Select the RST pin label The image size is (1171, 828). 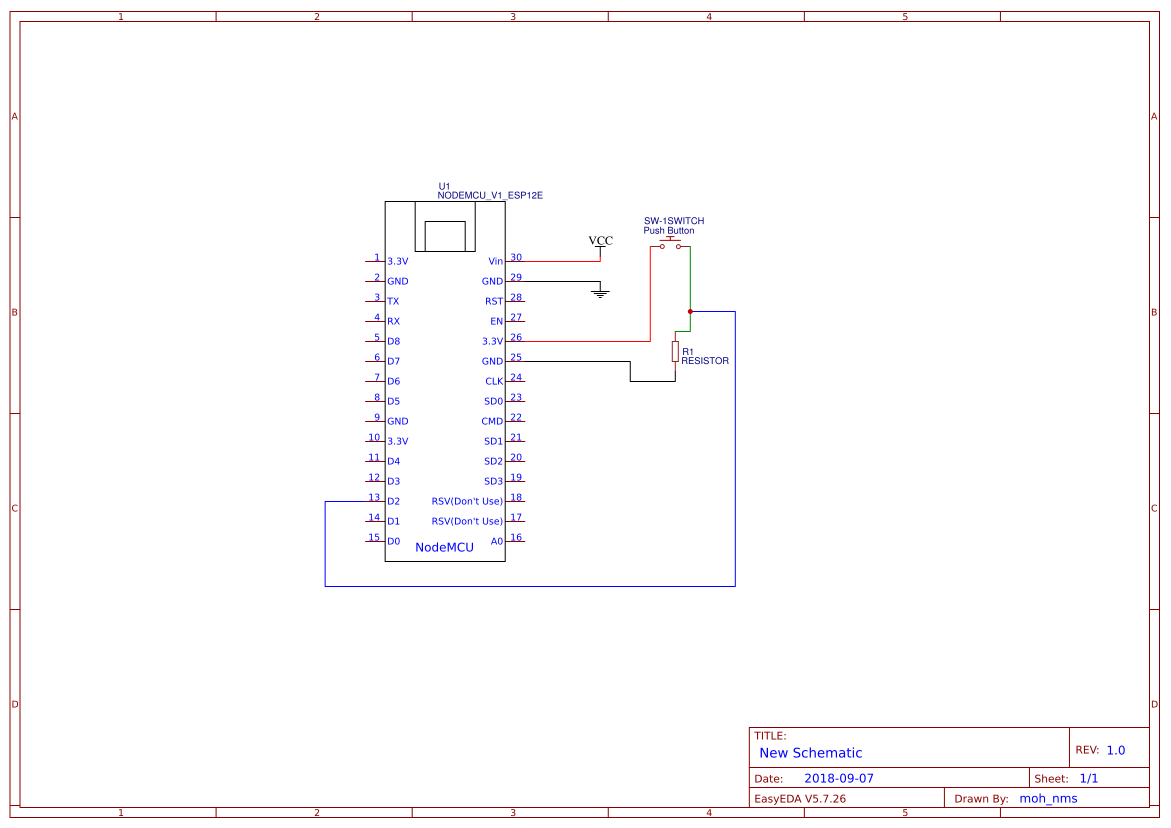494,302
